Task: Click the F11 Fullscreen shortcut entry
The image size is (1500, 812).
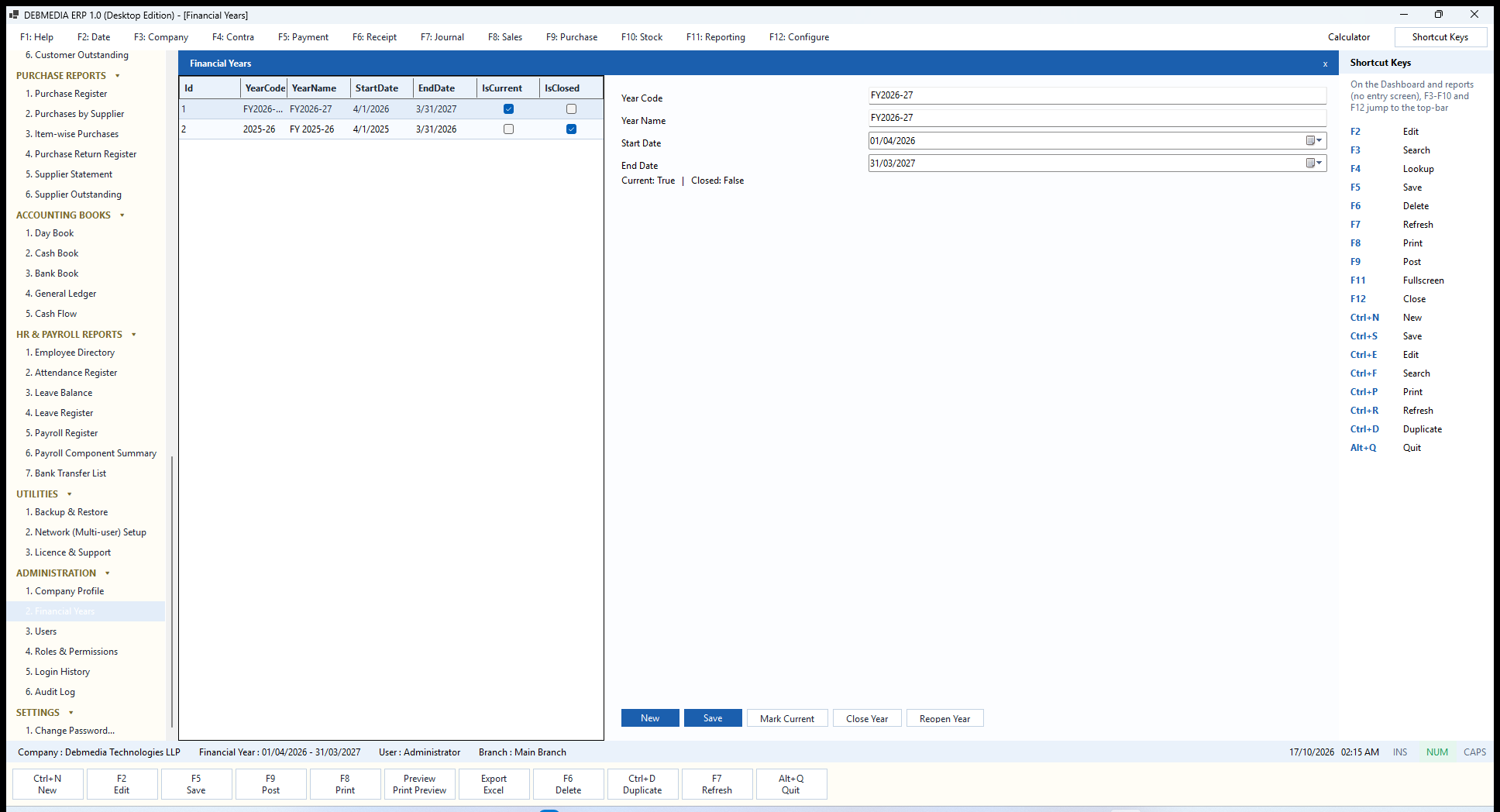Action: pos(1397,280)
